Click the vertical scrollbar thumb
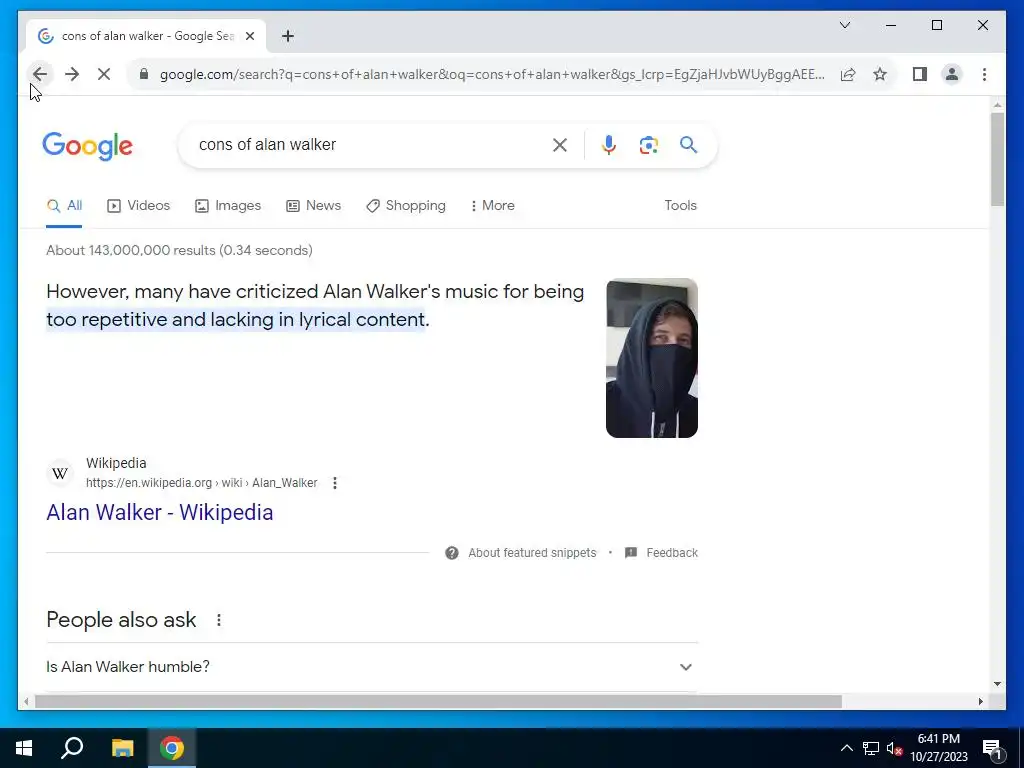The image size is (1024, 768). pyautogui.click(x=997, y=159)
